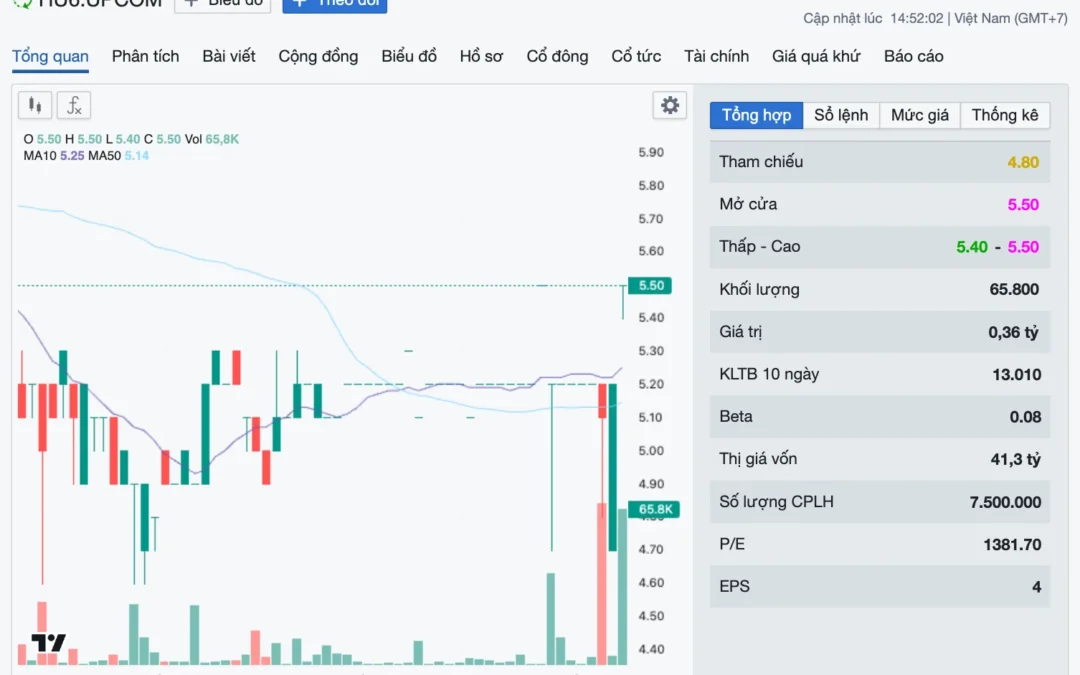1080x675 pixels.
Task: Open the candlestick chart type selector
Action: click(x=35, y=105)
